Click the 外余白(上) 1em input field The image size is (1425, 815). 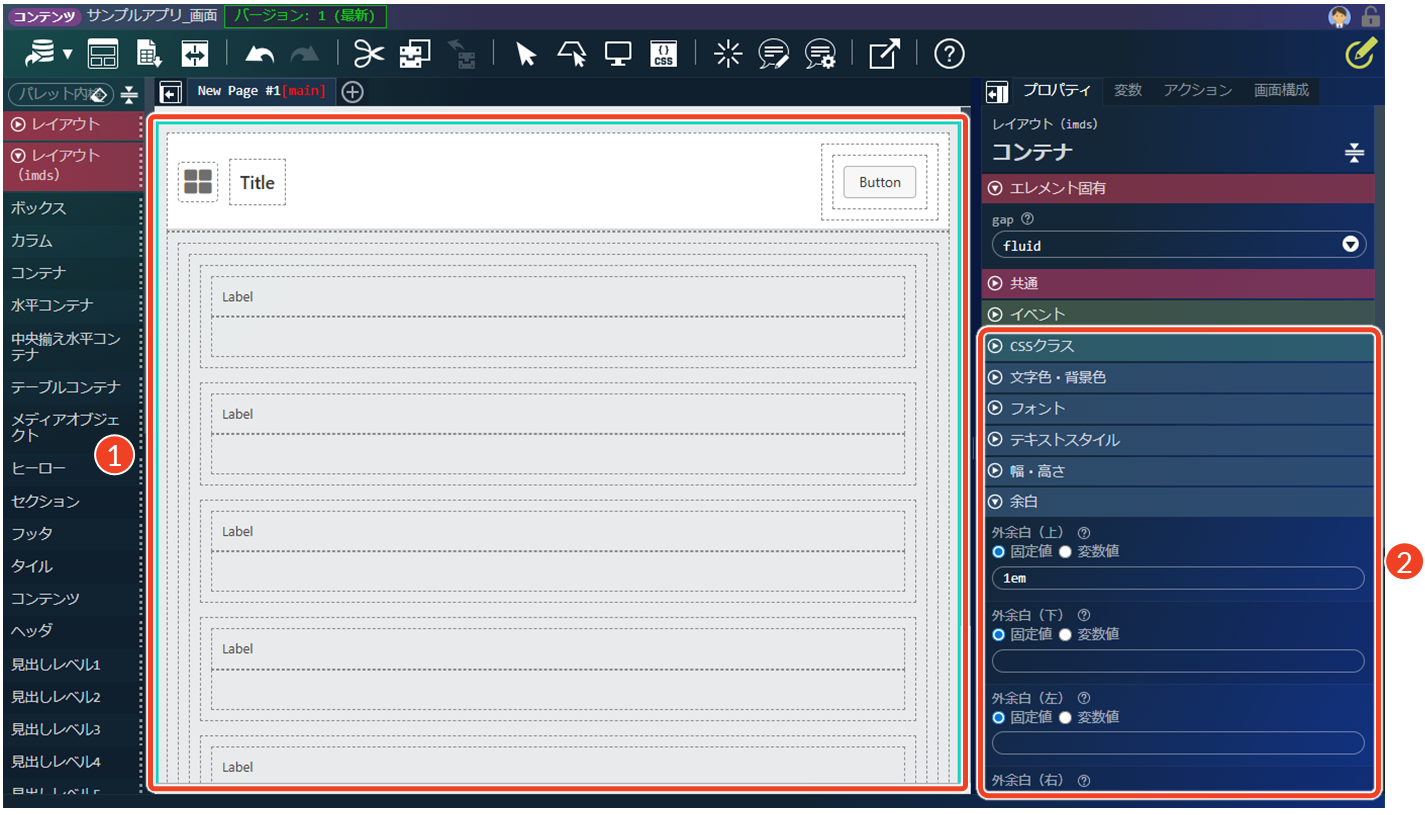tap(1179, 578)
